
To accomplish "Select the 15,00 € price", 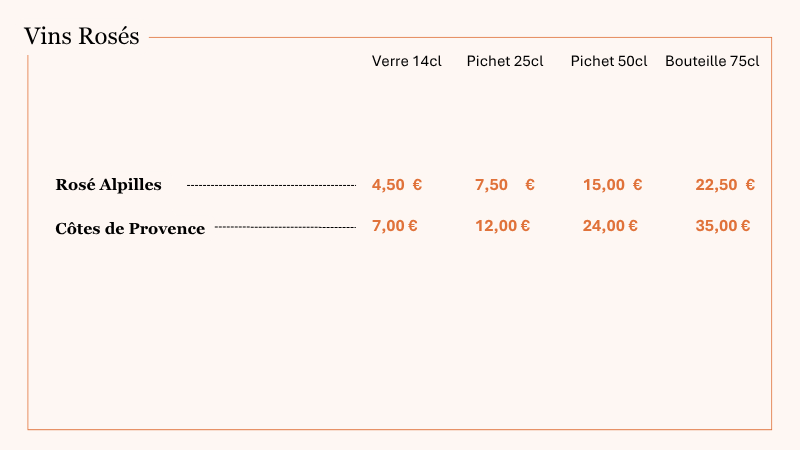I will (612, 185).
